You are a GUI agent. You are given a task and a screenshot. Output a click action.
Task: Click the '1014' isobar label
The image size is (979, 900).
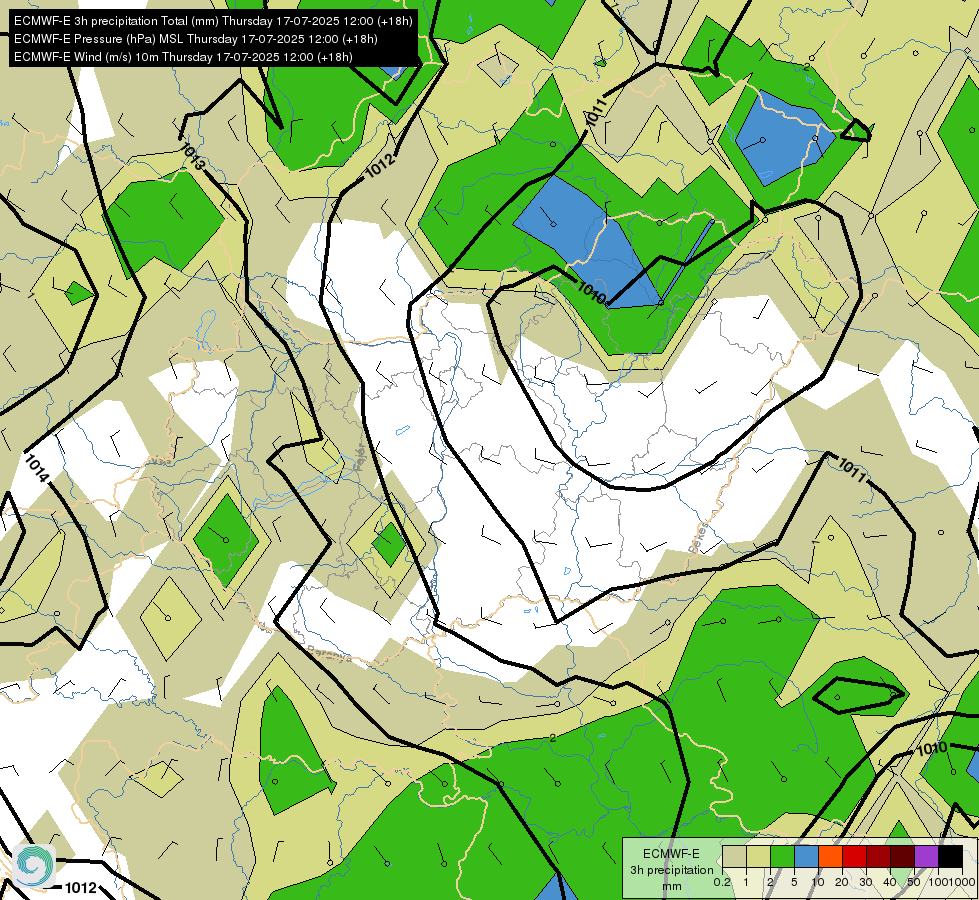[x=37, y=468]
